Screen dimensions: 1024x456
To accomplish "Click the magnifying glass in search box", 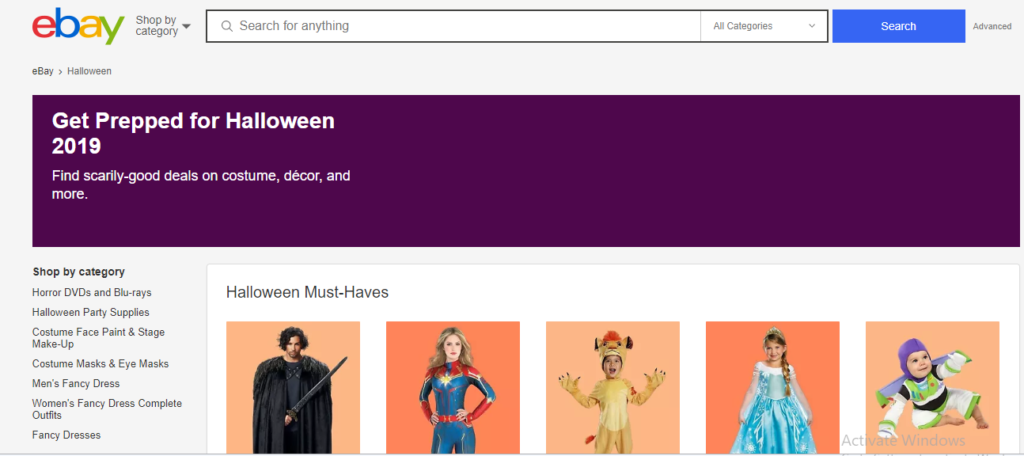I will (x=227, y=26).
